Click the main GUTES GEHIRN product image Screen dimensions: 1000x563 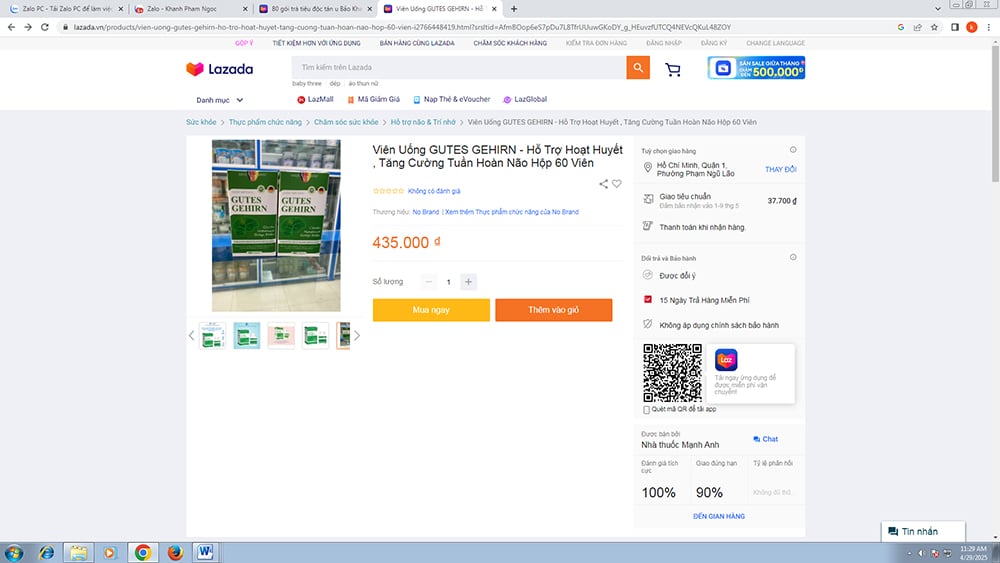point(276,226)
